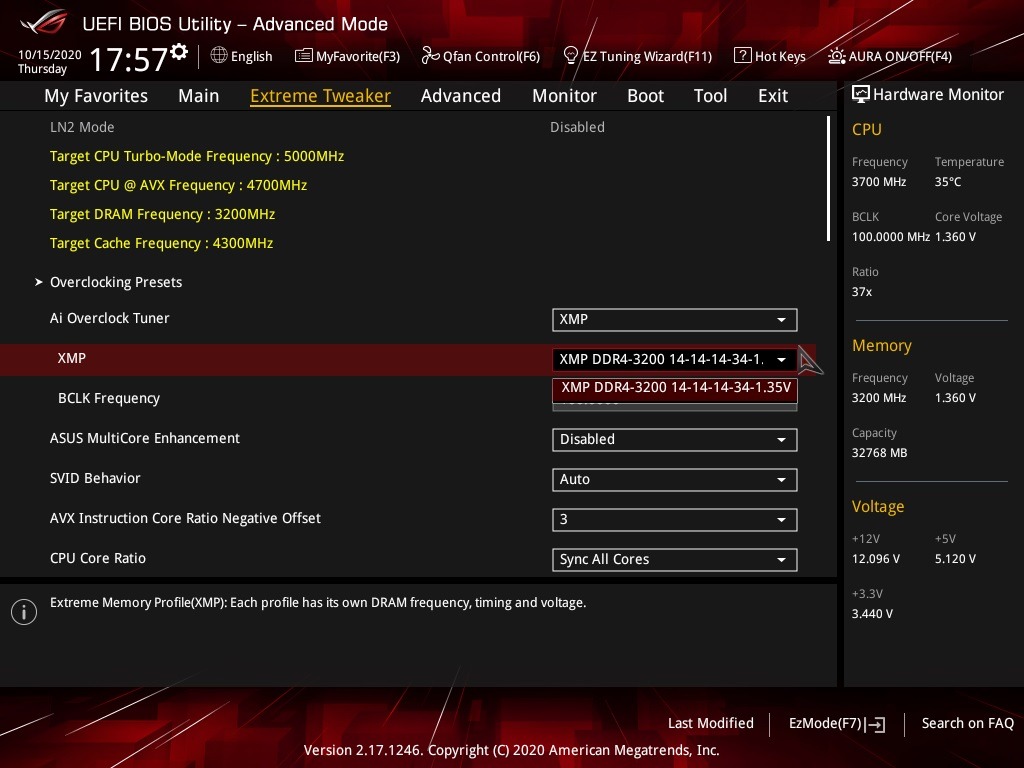
Task: Open the English language selector
Action: [242, 56]
